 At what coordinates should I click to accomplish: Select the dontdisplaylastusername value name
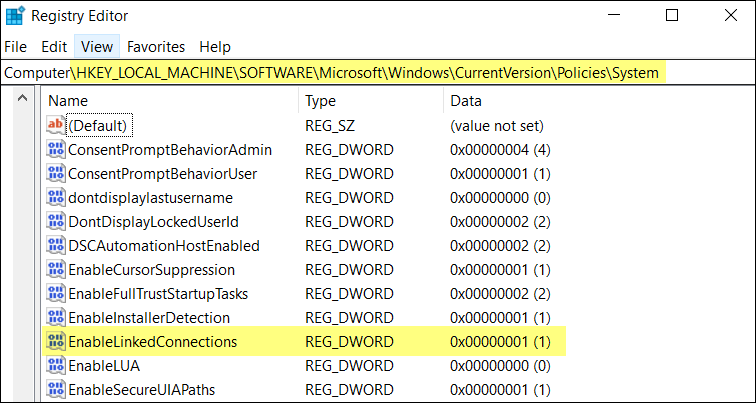[151, 198]
